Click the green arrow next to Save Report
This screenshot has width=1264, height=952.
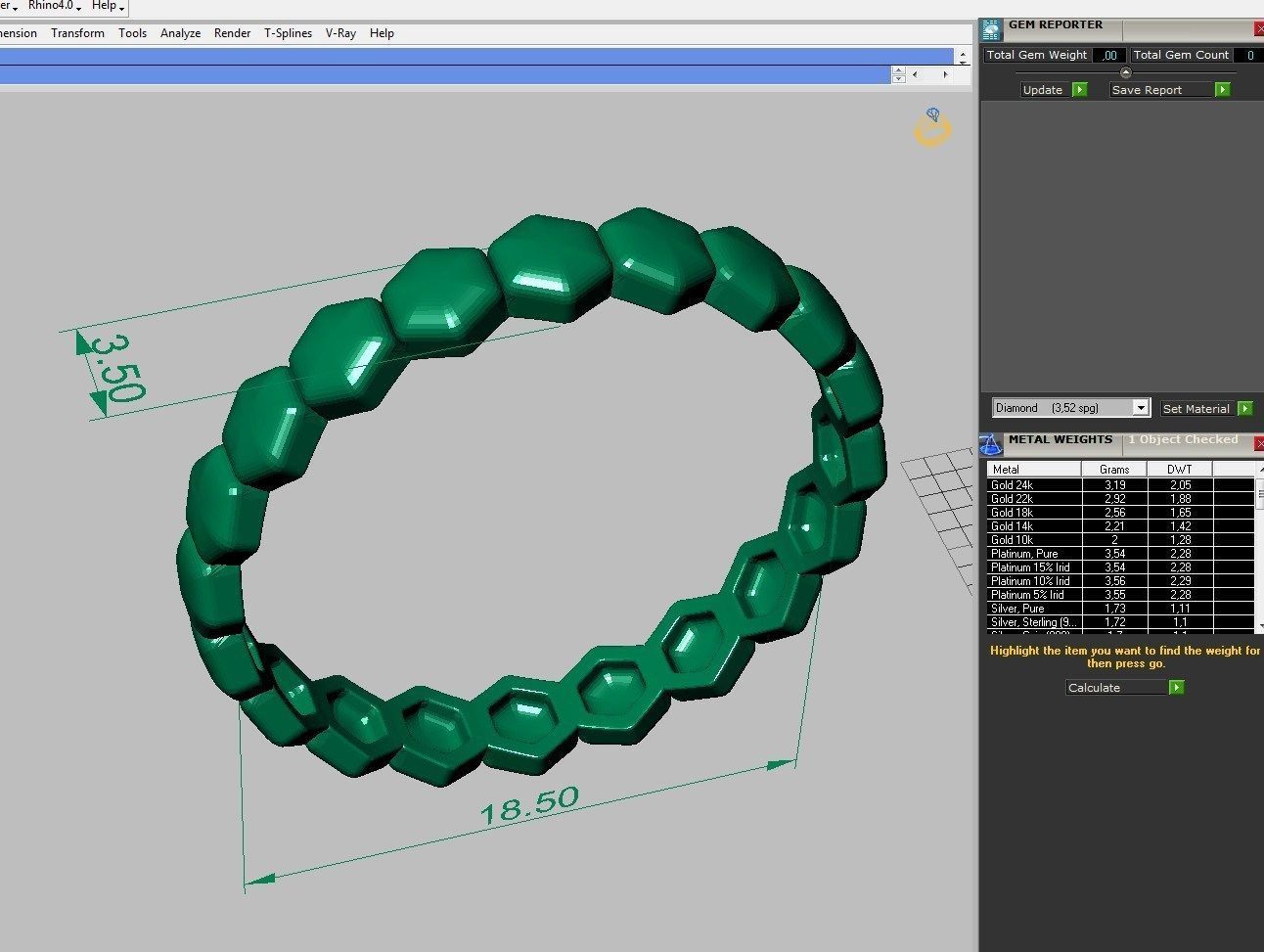click(1222, 90)
